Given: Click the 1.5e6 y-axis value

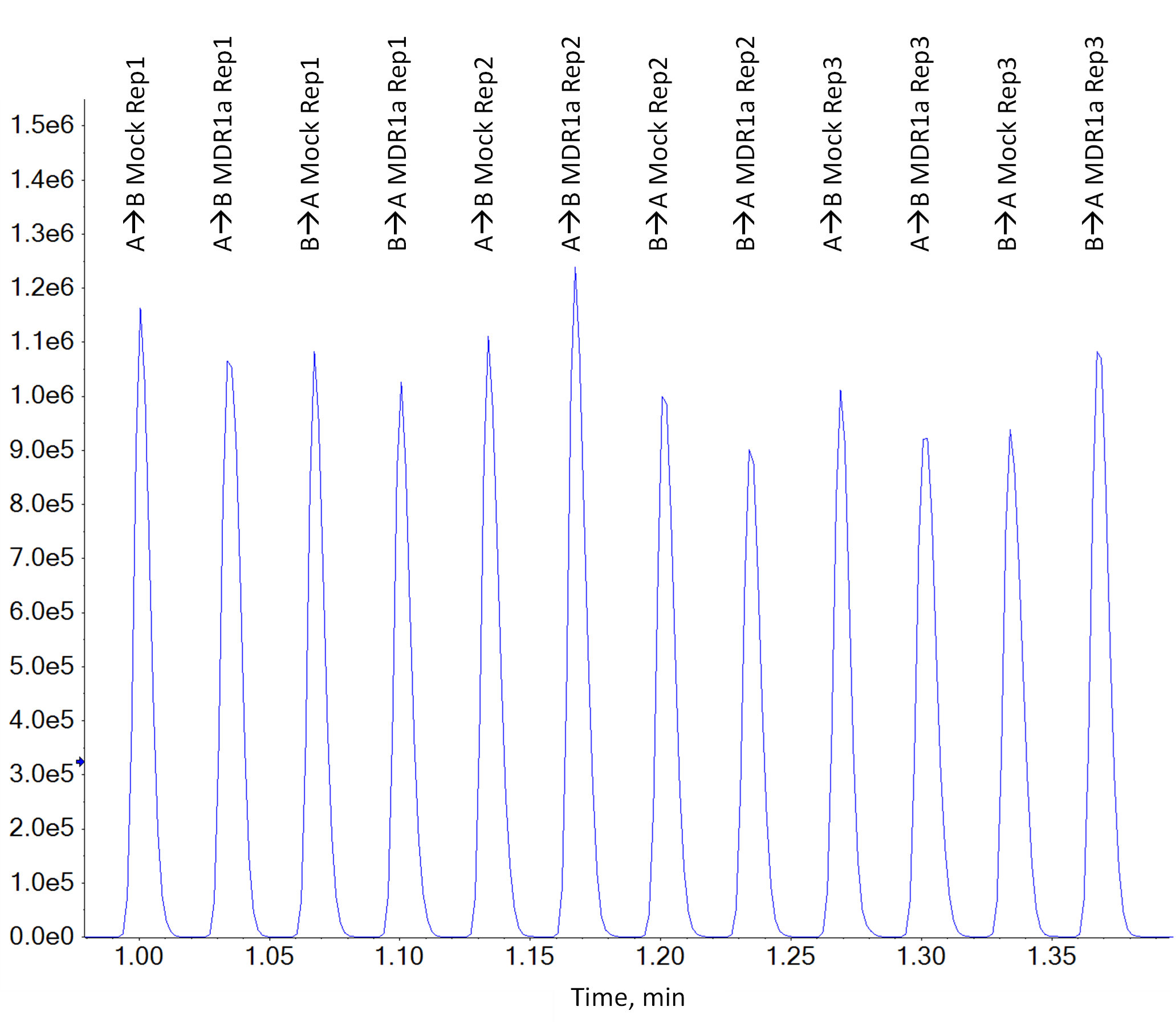Looking at the screenshot, I should click(x=42, y=125).
